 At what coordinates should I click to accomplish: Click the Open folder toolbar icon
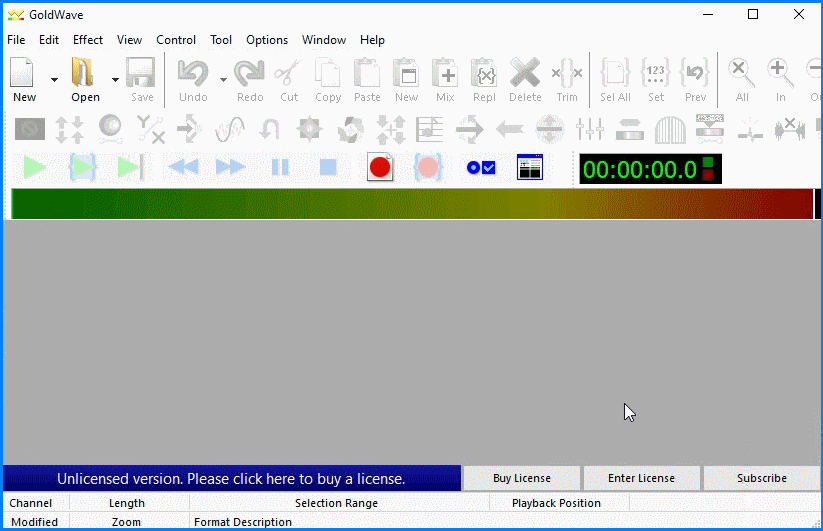[x=83, y=73]
